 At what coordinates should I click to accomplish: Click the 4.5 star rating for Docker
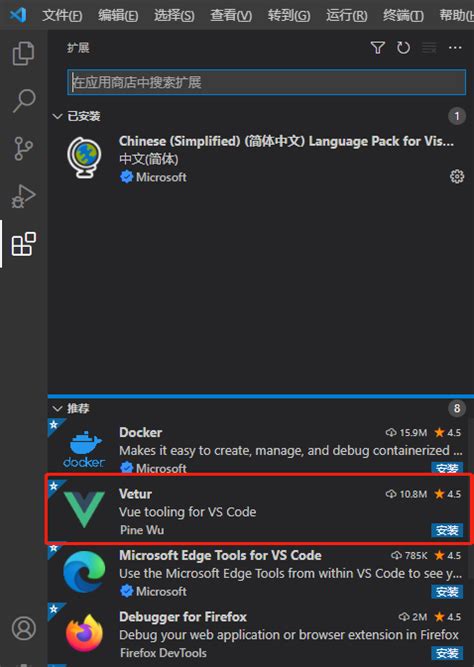click(448, 433)
